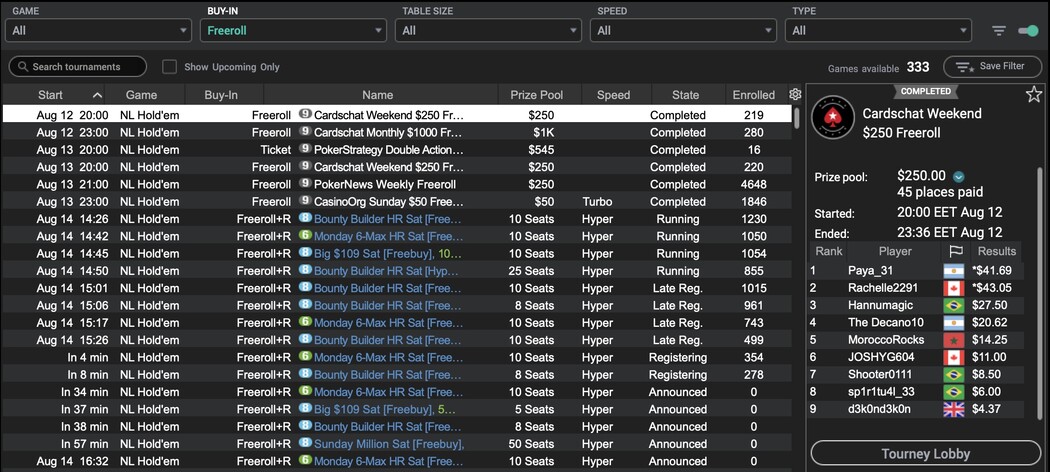Image resolution: width=1050 pixels, height=472 pixels.
Task: Open the SPEED filter dropdown
Action: tap(683, 30)
